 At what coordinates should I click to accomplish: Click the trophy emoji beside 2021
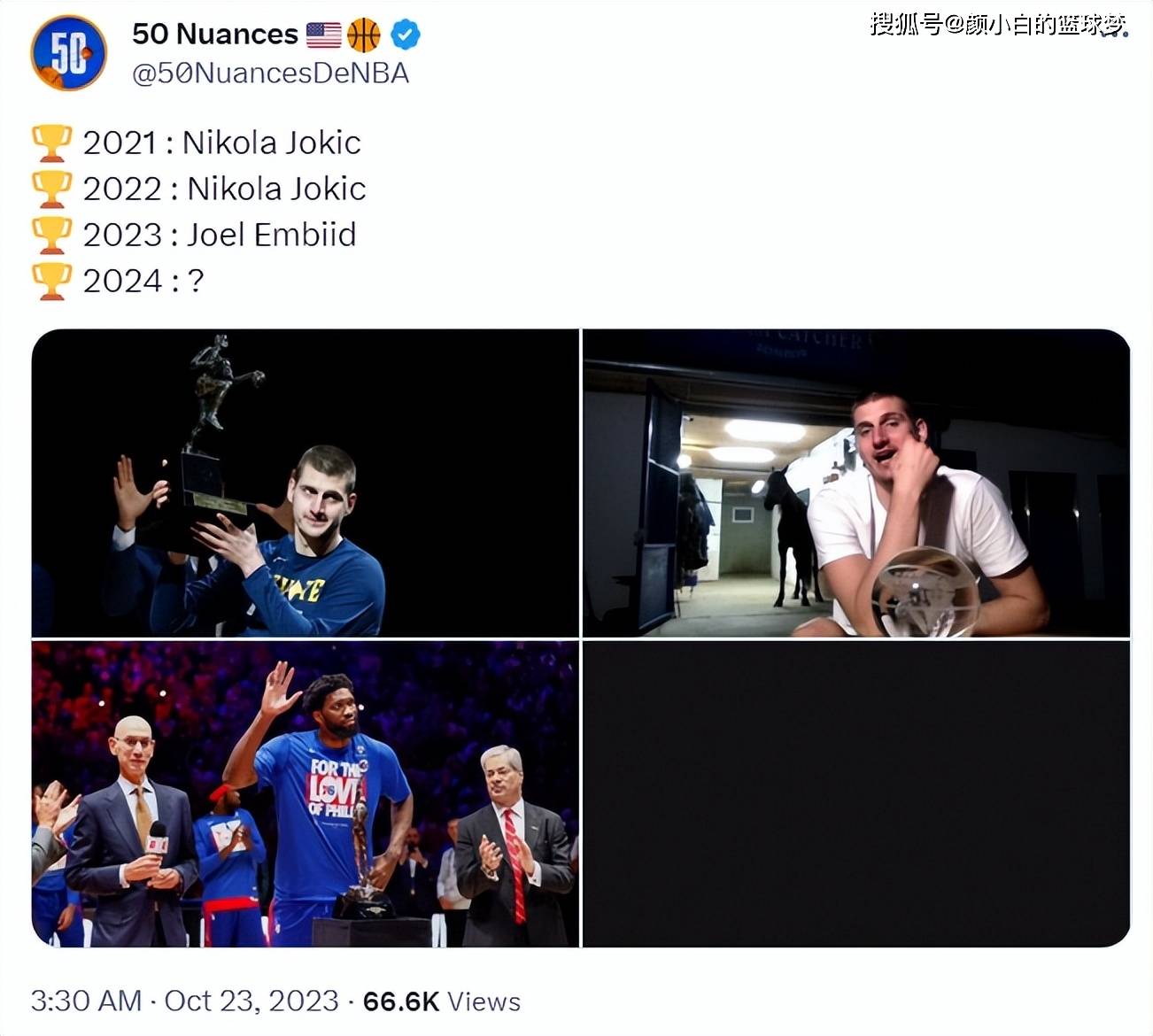pyautogui.click(x=51, y=143)
